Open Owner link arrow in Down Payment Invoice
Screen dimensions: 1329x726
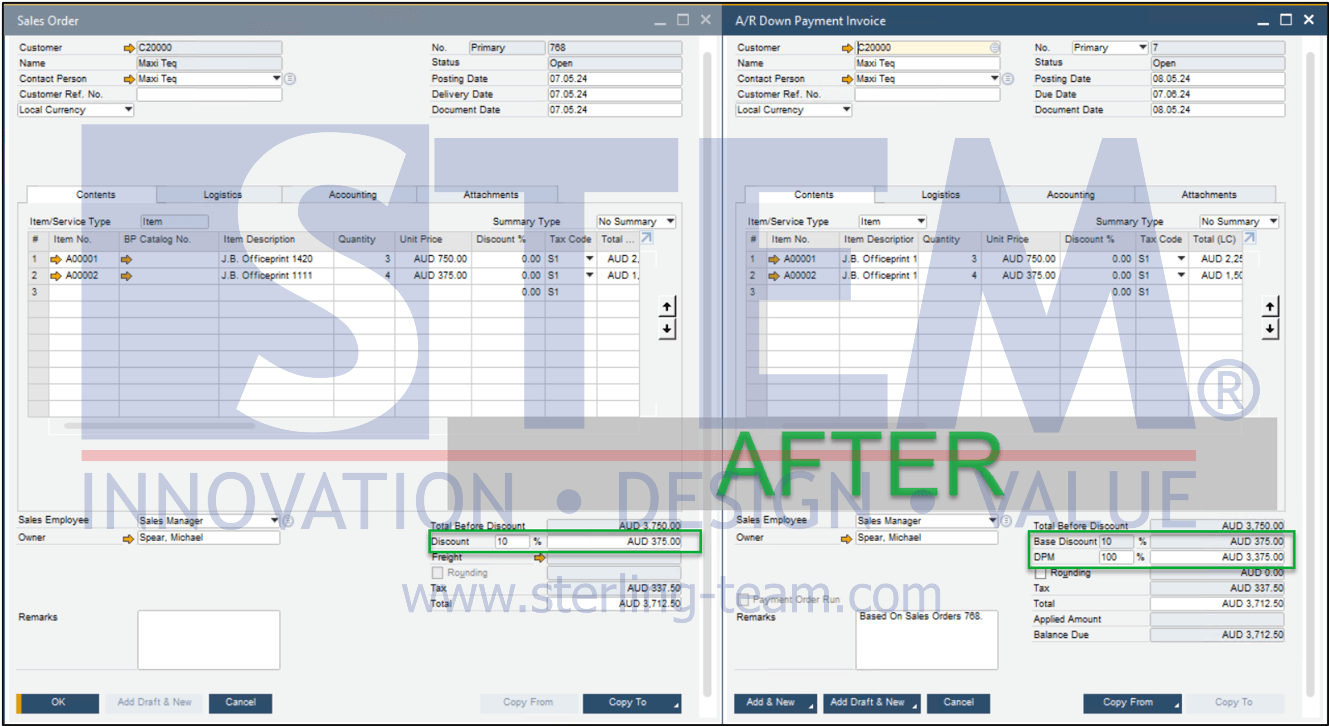(x=848, y=538)
